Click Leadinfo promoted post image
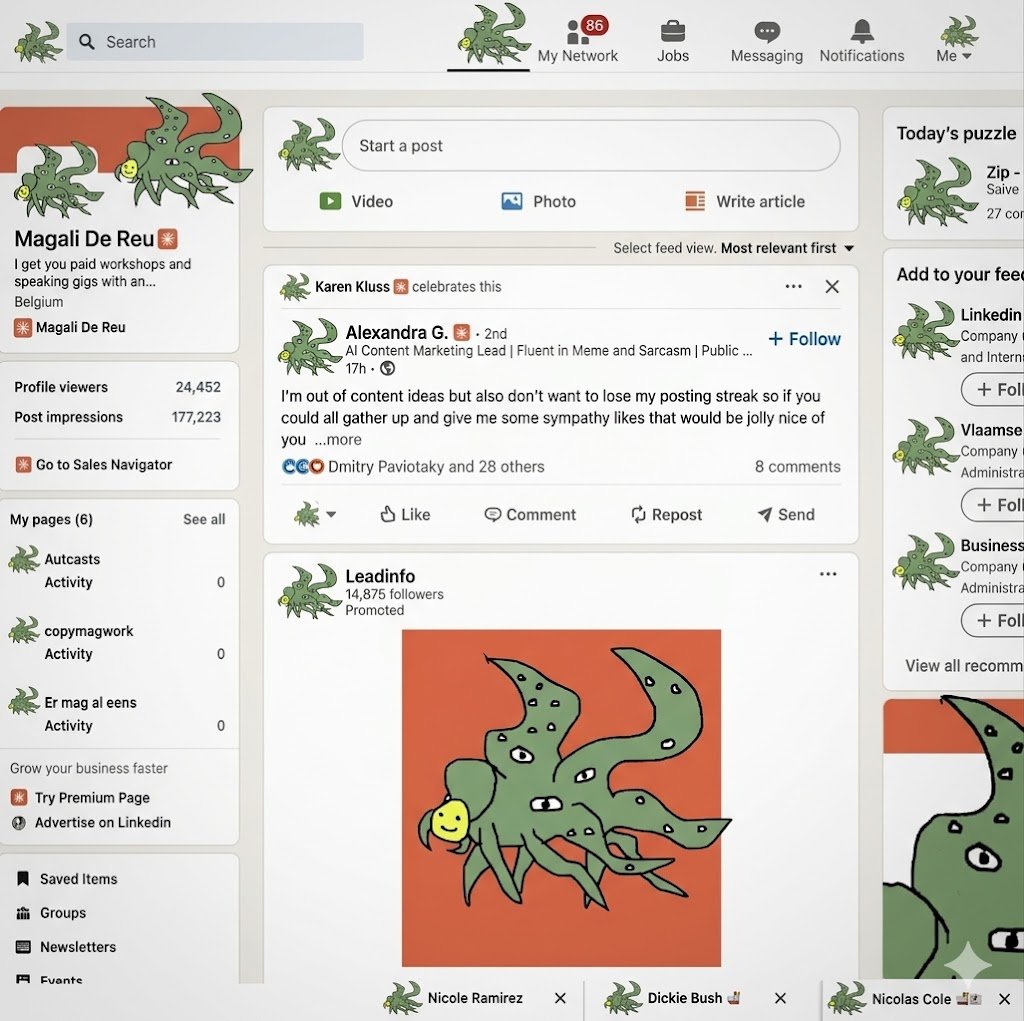The image size is (1024, 1021). click(x=561, y=798)
